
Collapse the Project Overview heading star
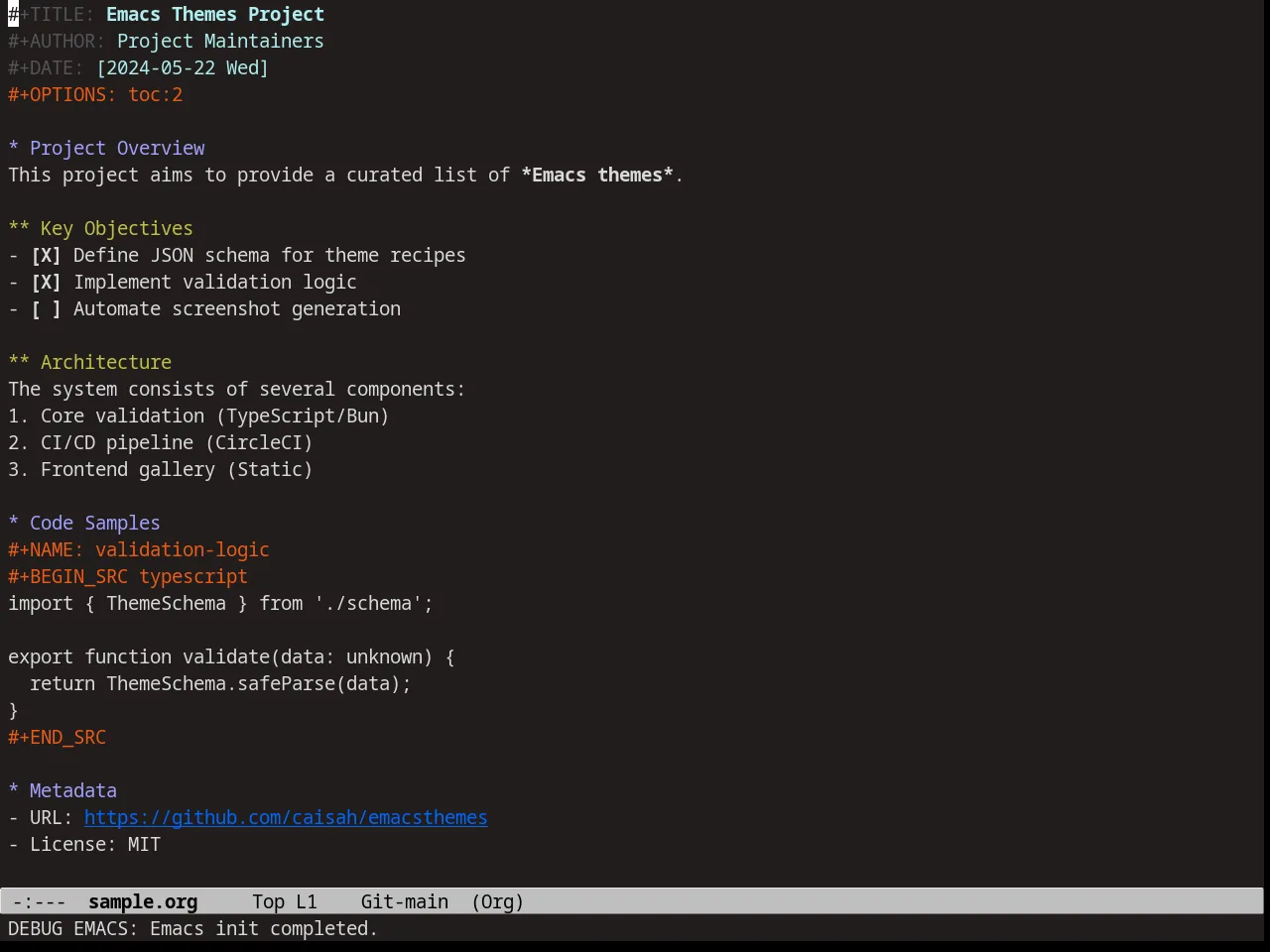(14, 149)
